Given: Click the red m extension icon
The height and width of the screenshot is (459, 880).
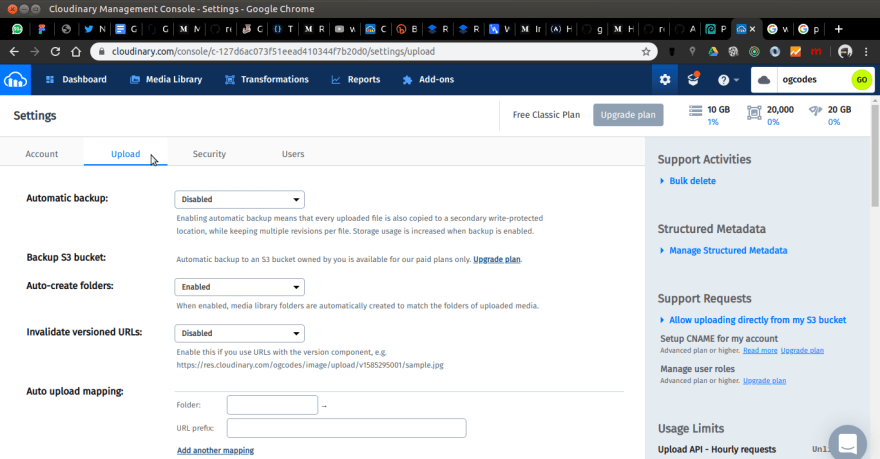Looking at the screenshot, I should (816, 52).
